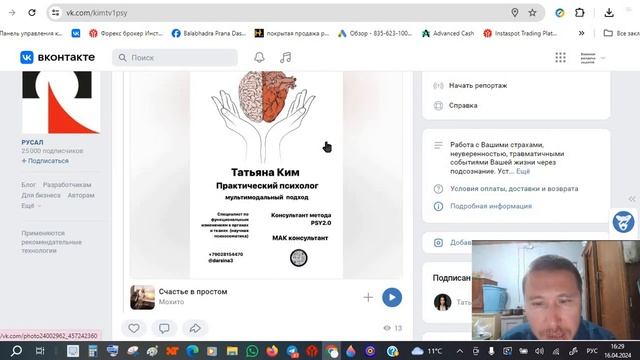Open the Разработчикам footer link
This screenshot has height=360, width=640.
click(67, 185)
